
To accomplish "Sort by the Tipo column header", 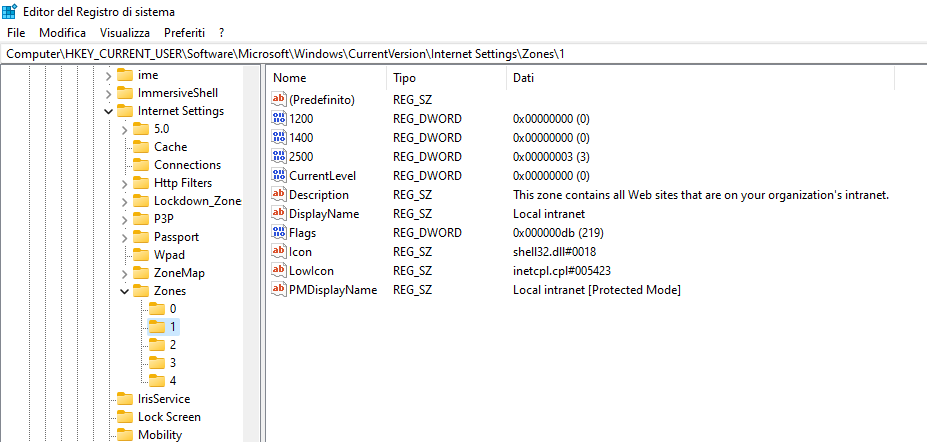I will [x=448, y=78].
